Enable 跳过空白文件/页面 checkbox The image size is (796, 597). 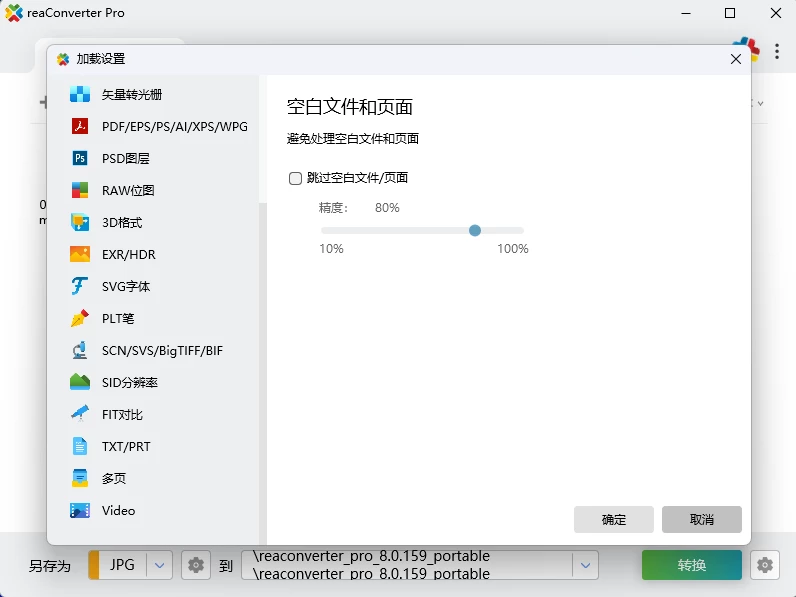point(295,178)
